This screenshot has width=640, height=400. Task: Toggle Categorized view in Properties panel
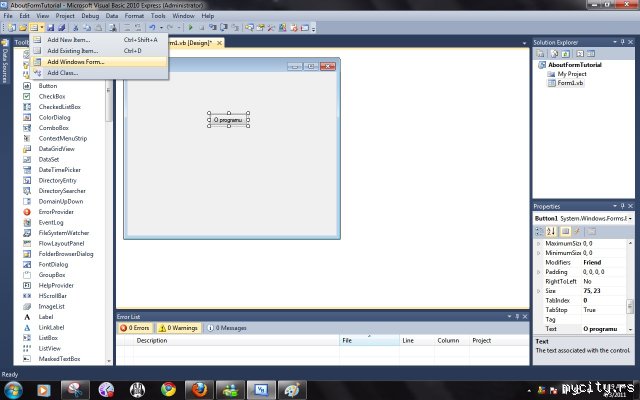pyautogui.click(x=539, y=231)
